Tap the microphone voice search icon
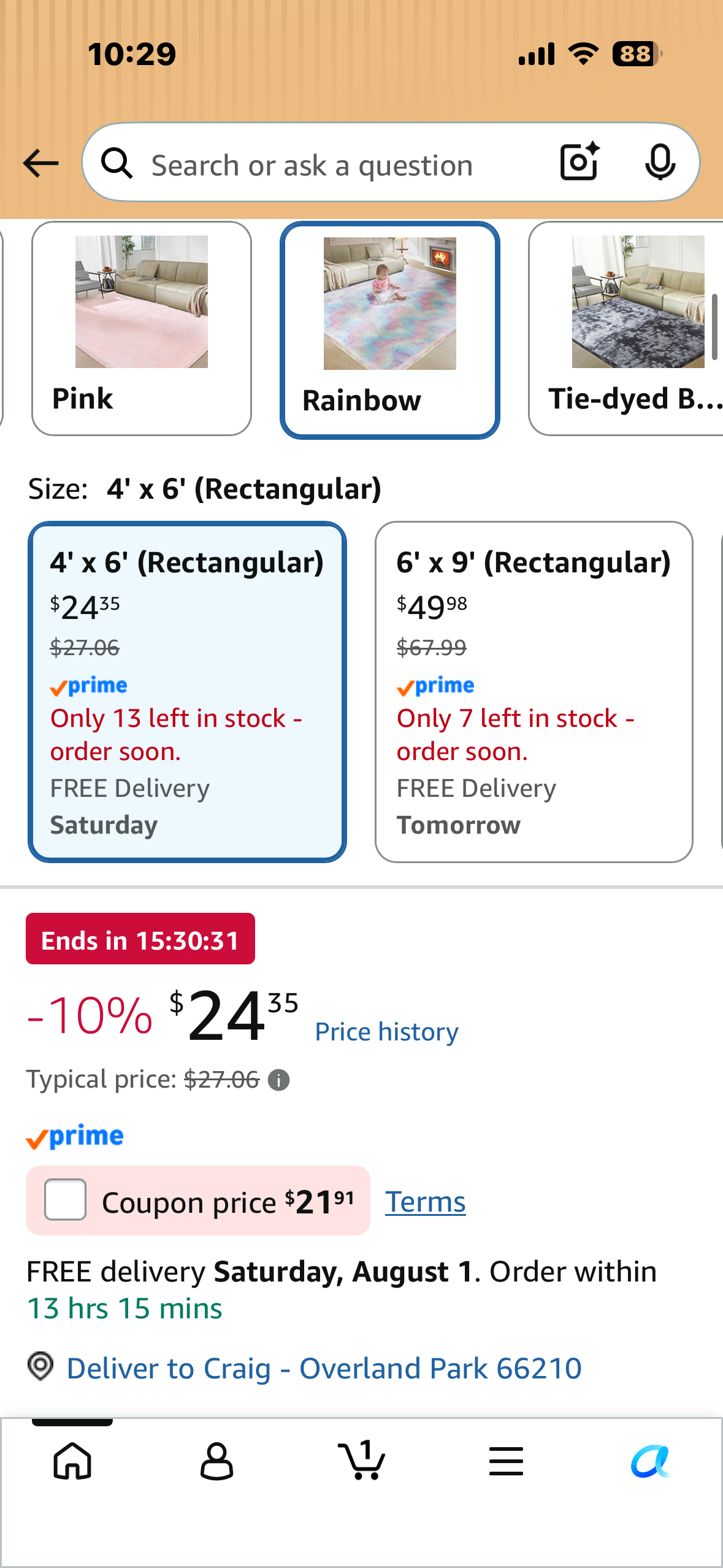 [x=660, y=163]
